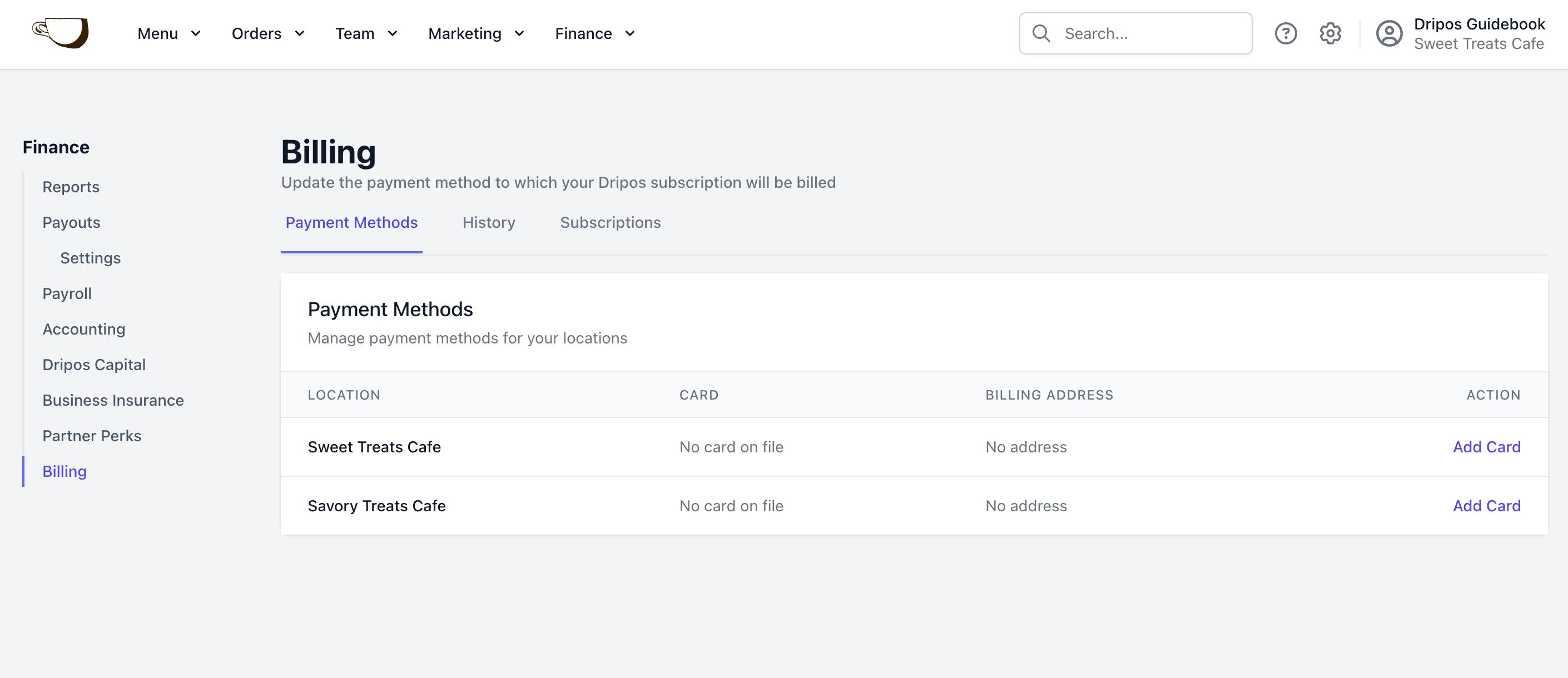Open the settings gear icon
The width and height of the screenshot is (1568, 678).
pyautogui.click(x=1330, y=33)
